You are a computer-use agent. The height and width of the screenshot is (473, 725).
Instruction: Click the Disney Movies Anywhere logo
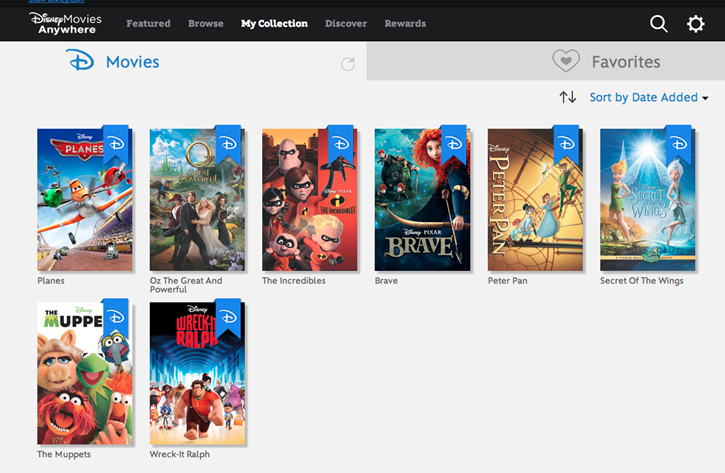(66, 23)
